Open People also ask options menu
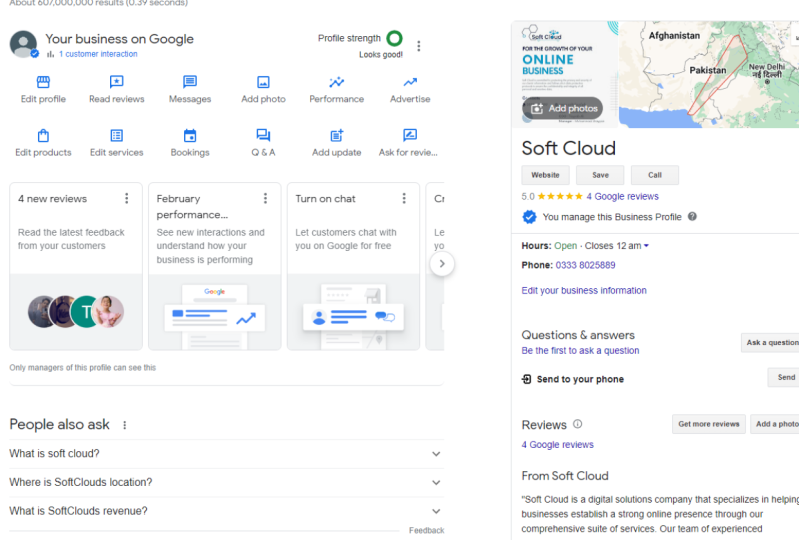Viewport: 799px width, 540px height. point(125,425)
